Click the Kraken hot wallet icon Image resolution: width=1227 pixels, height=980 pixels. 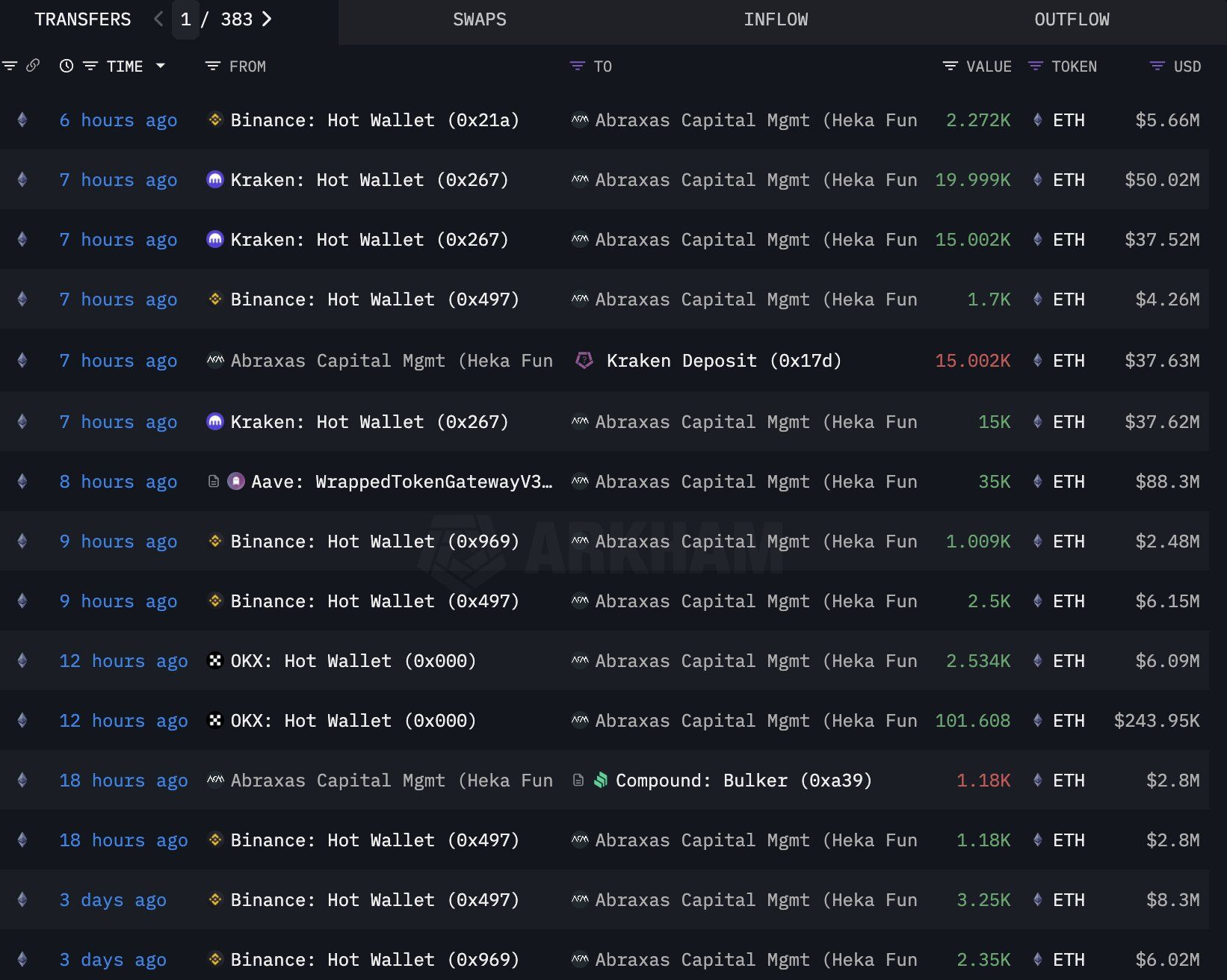214,179
